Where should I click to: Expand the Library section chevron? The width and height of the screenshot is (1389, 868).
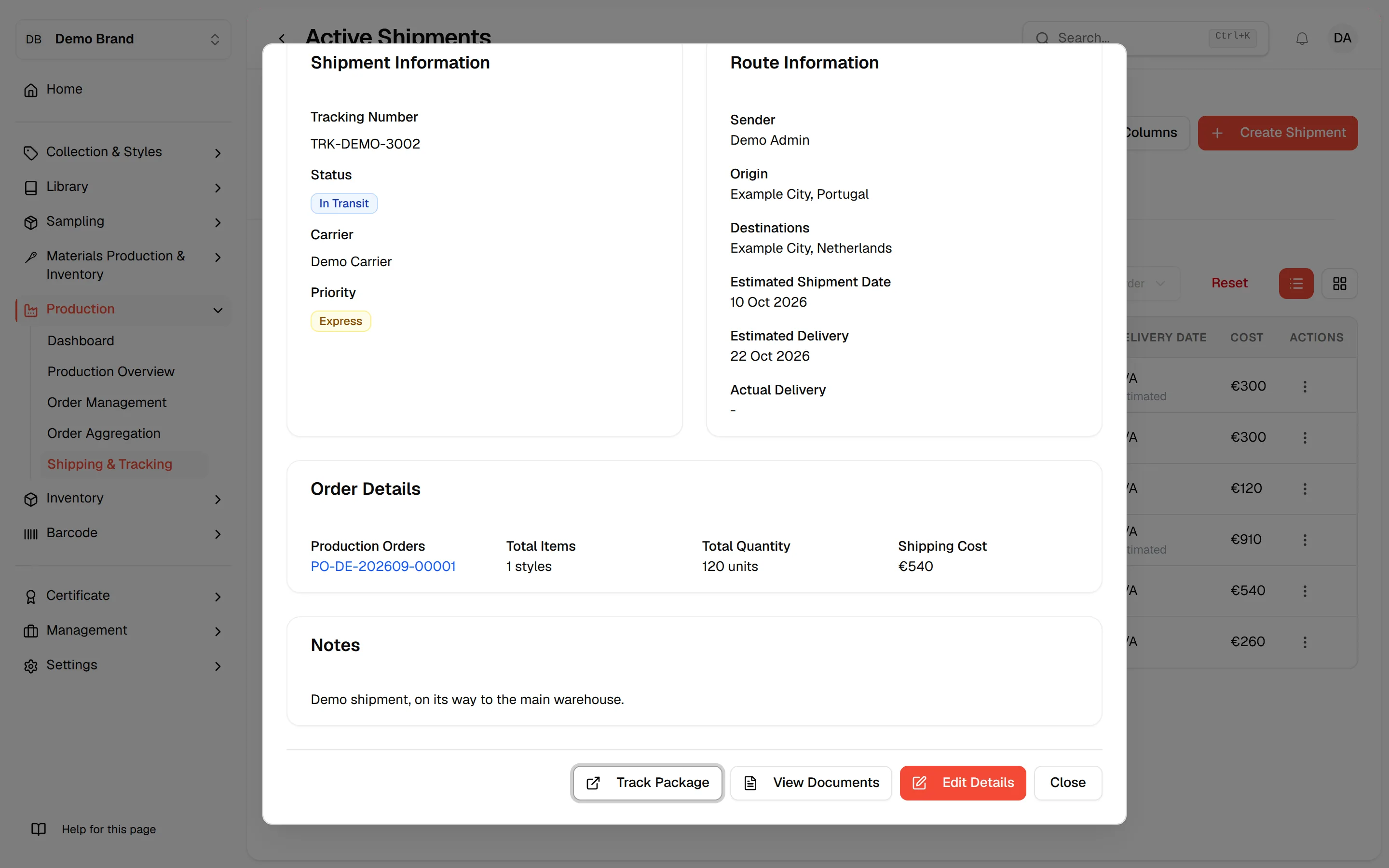[218, 188]
